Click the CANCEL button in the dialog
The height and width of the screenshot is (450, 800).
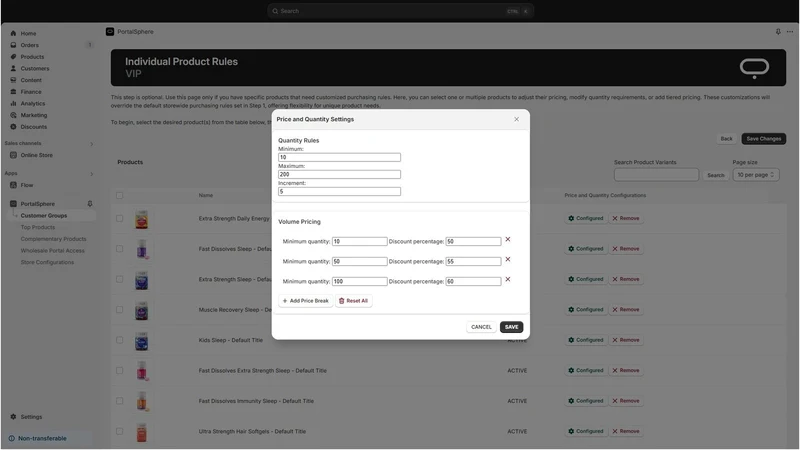click(481, 327)
